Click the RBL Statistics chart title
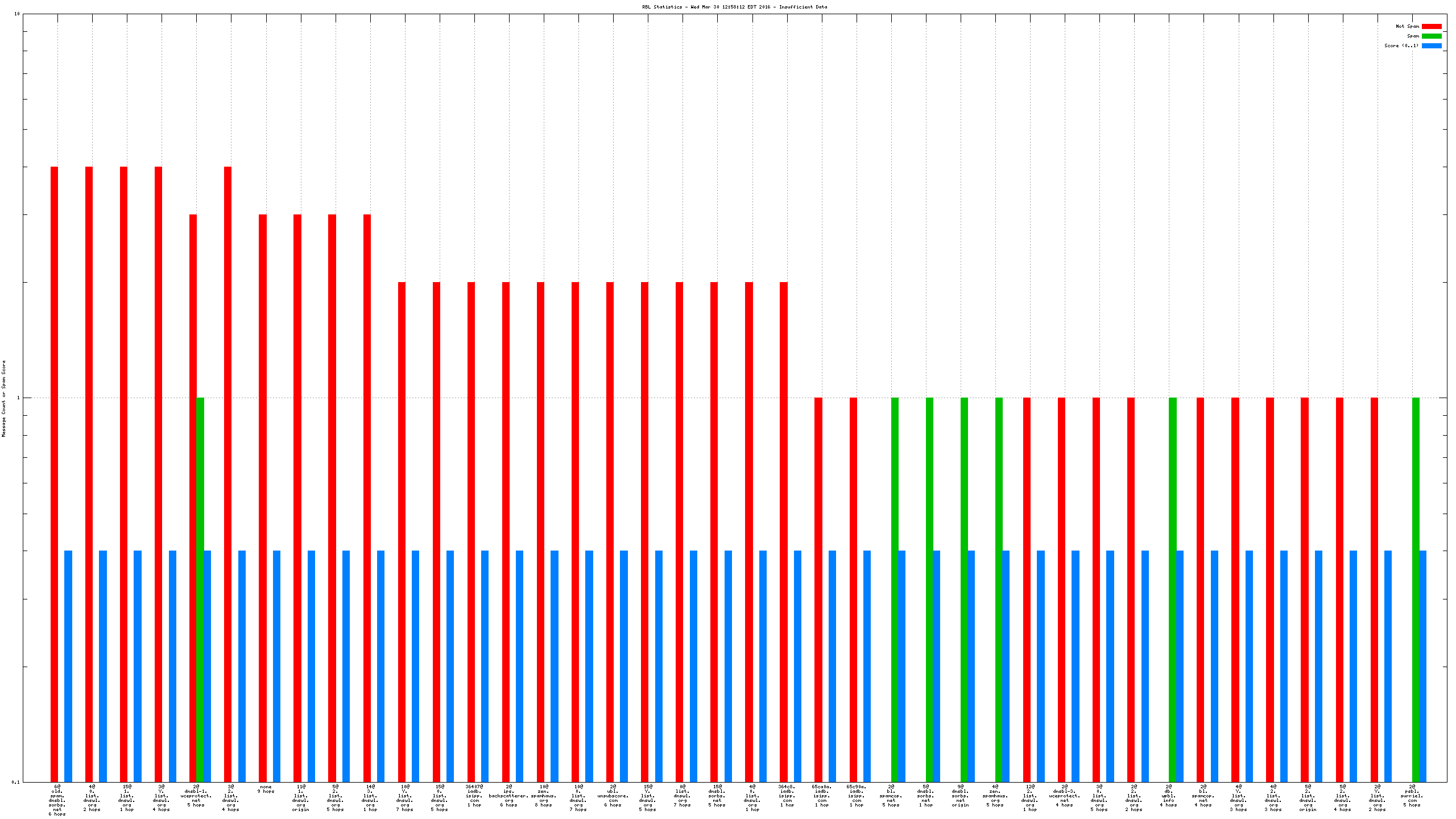Screen dimensions: 1456x819 [x=734, y=7]
